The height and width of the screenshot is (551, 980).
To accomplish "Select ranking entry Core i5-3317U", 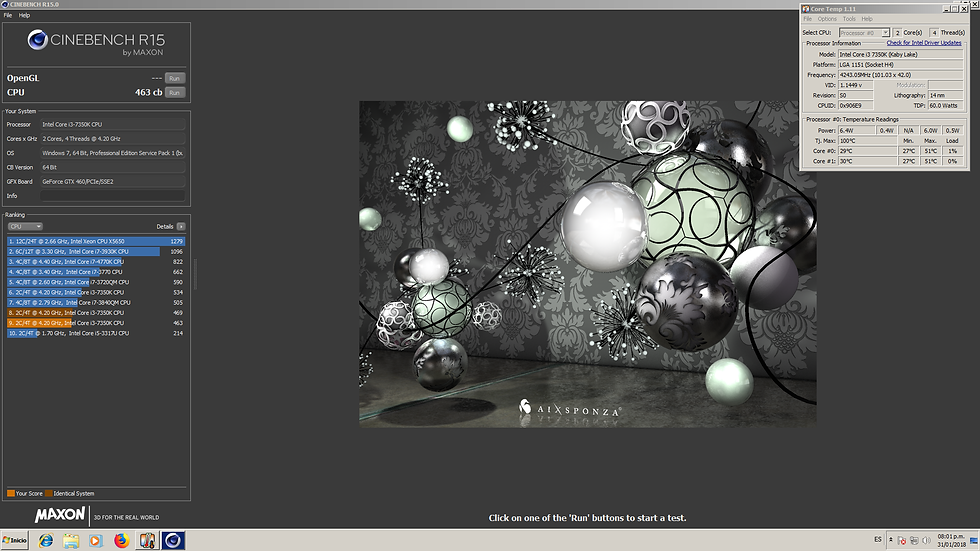I will tap(96, 333).
